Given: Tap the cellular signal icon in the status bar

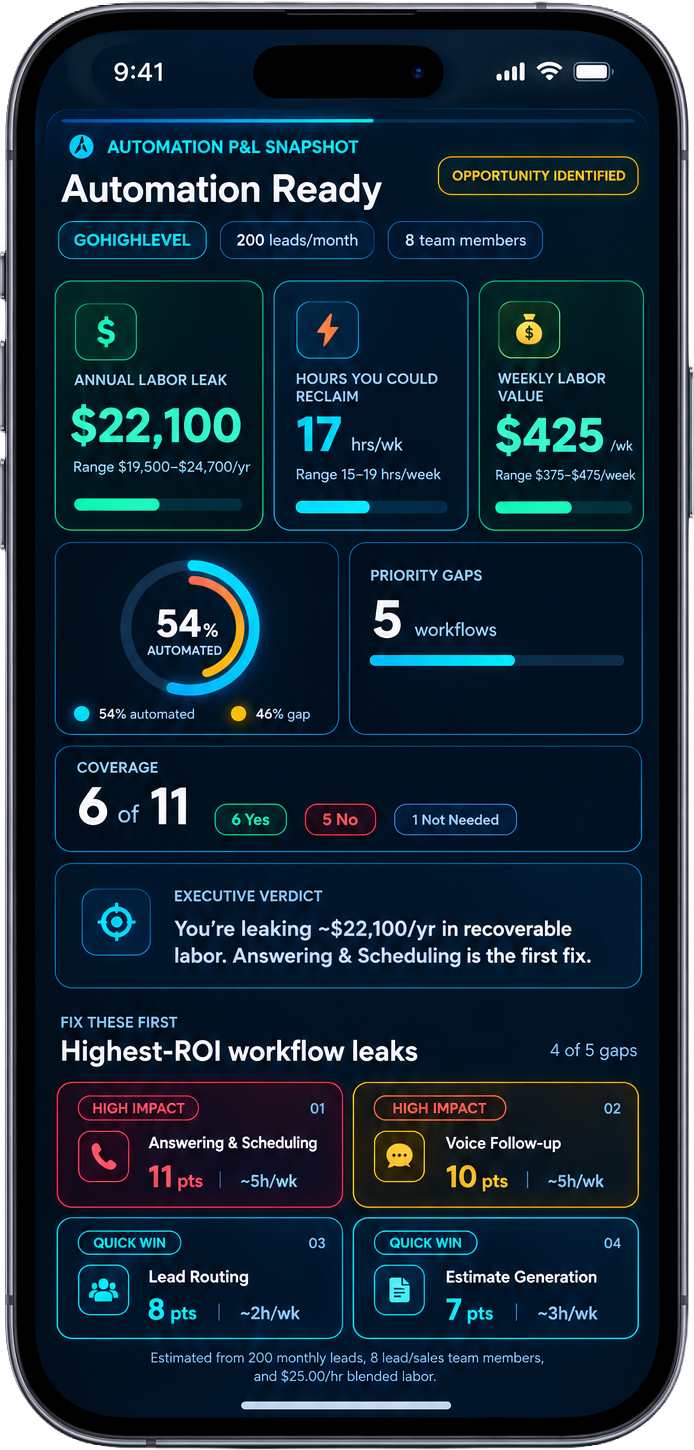Looking at the screenshot, I should tap(510, 72).
